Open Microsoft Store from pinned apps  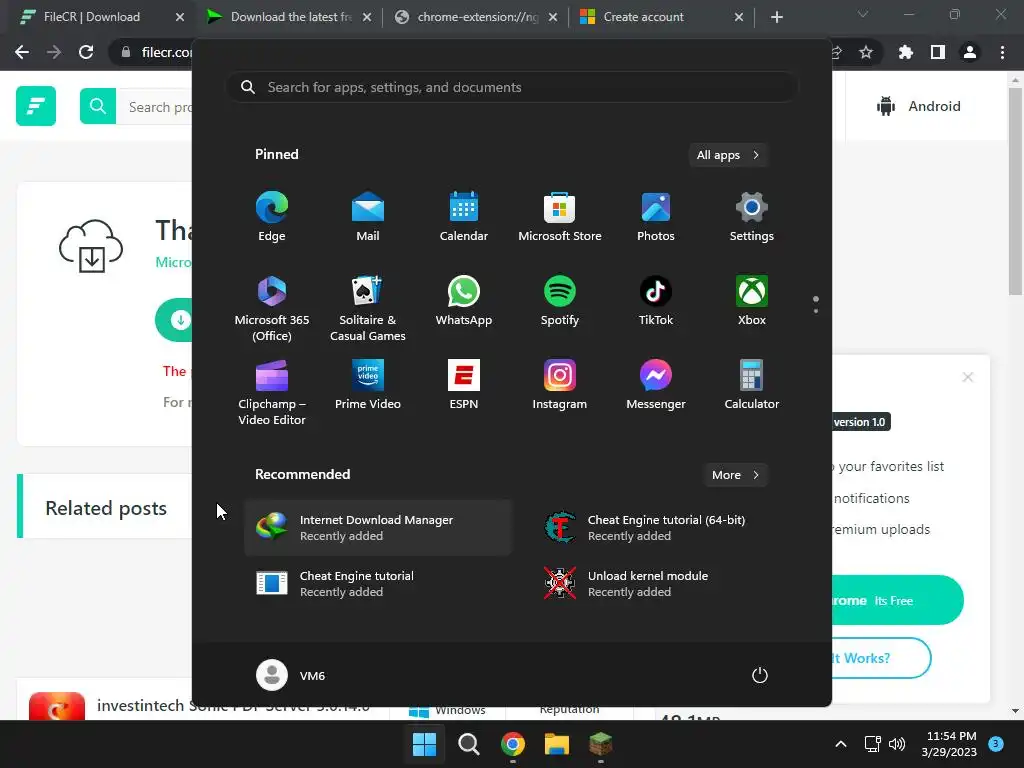[560, 217]
